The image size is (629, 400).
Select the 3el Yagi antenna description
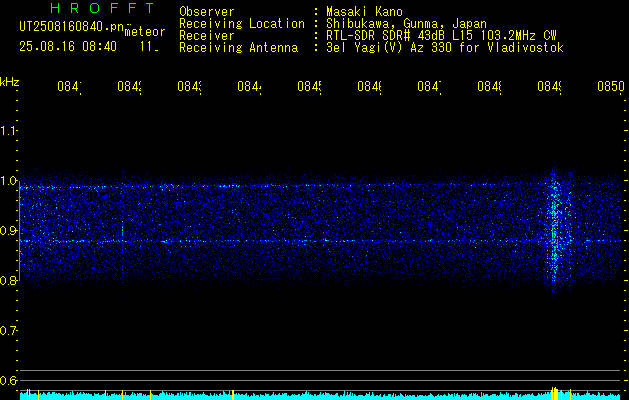click(445, 48)
